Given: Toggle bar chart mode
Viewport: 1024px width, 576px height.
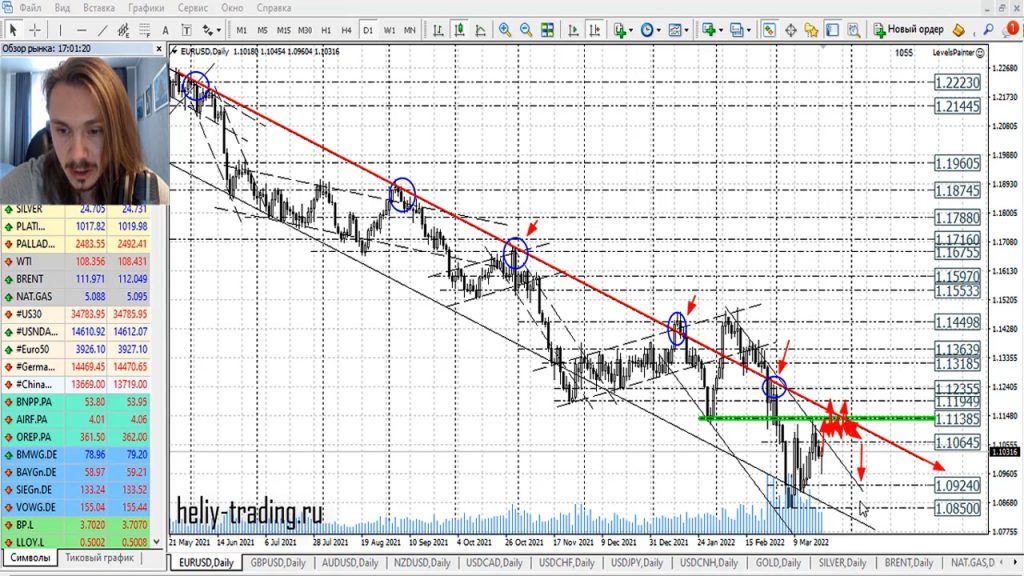Looking at the screenshot, I should point(437,30).
